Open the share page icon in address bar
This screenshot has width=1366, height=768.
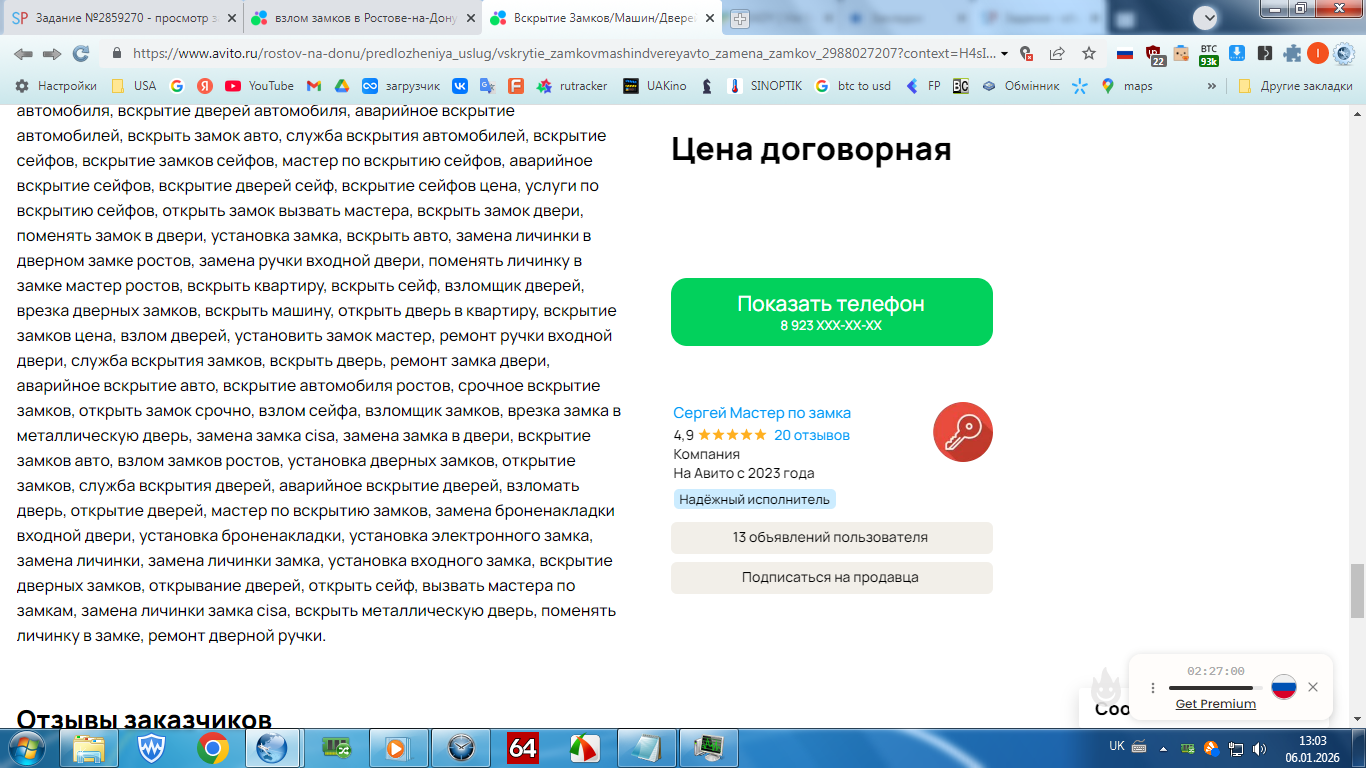(1057, 53)
